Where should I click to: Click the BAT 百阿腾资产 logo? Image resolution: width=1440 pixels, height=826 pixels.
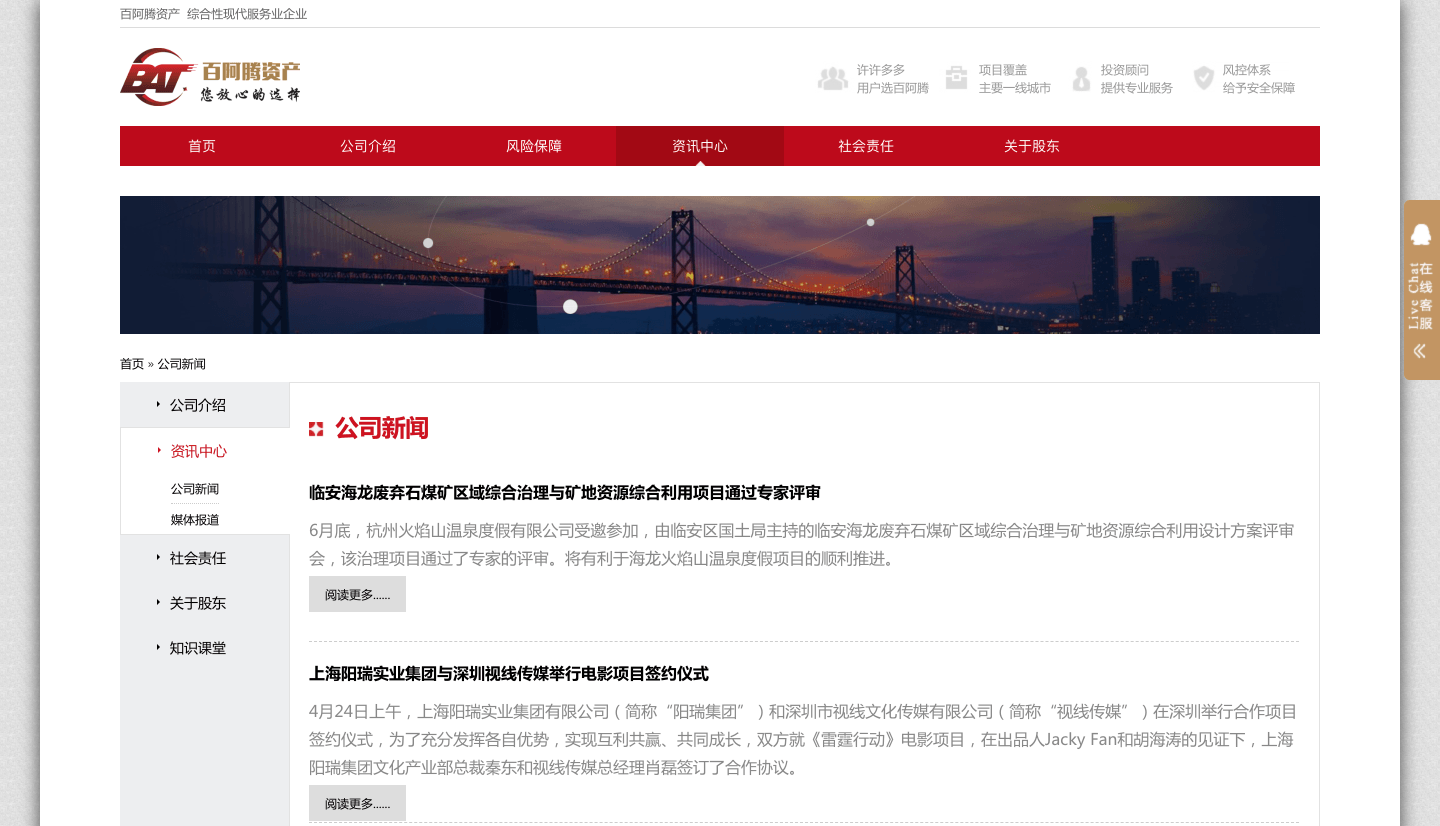click(210, 77)
